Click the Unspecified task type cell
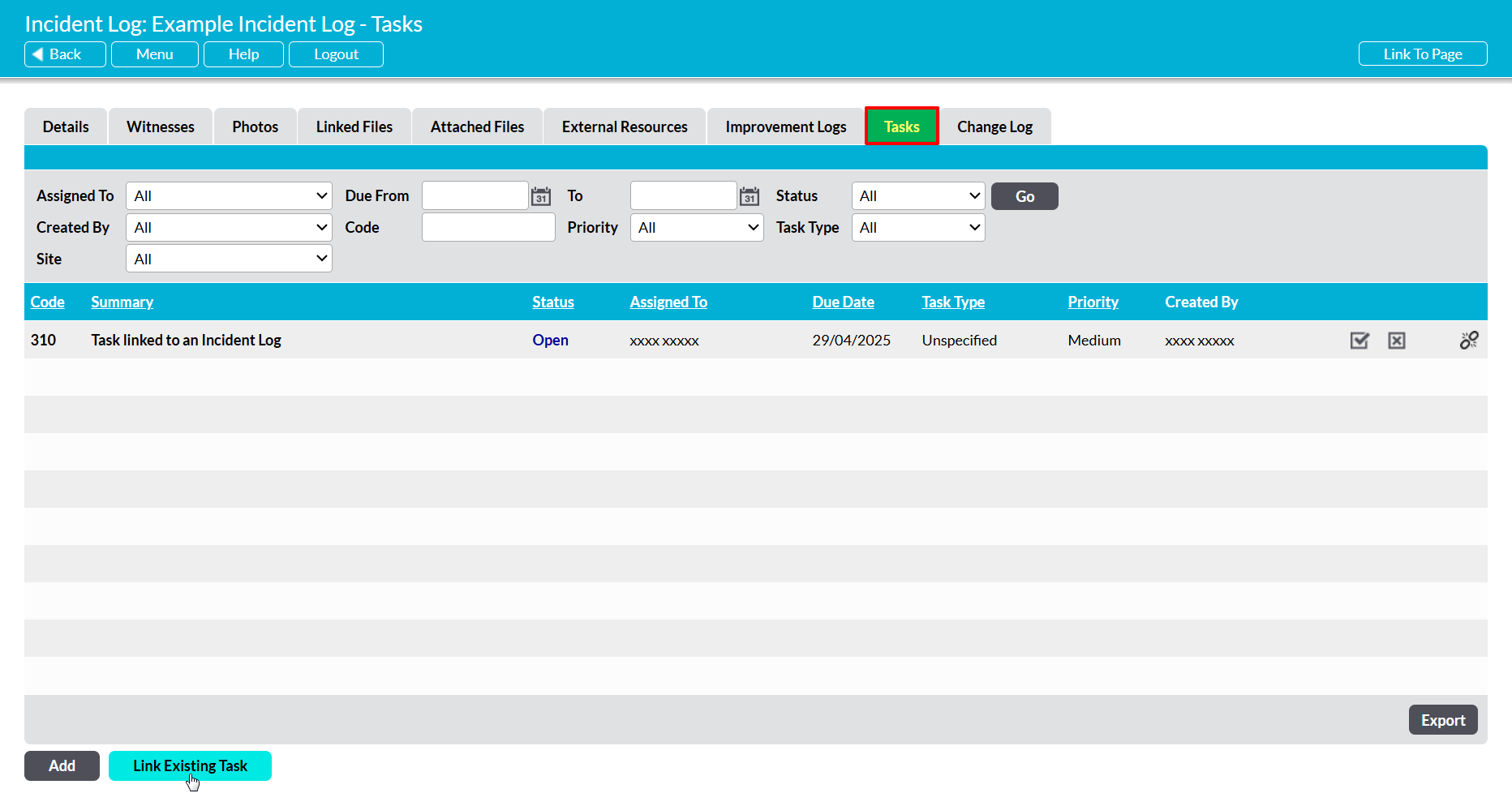Viewport: 1512px width, 806px height. (959, 340)
